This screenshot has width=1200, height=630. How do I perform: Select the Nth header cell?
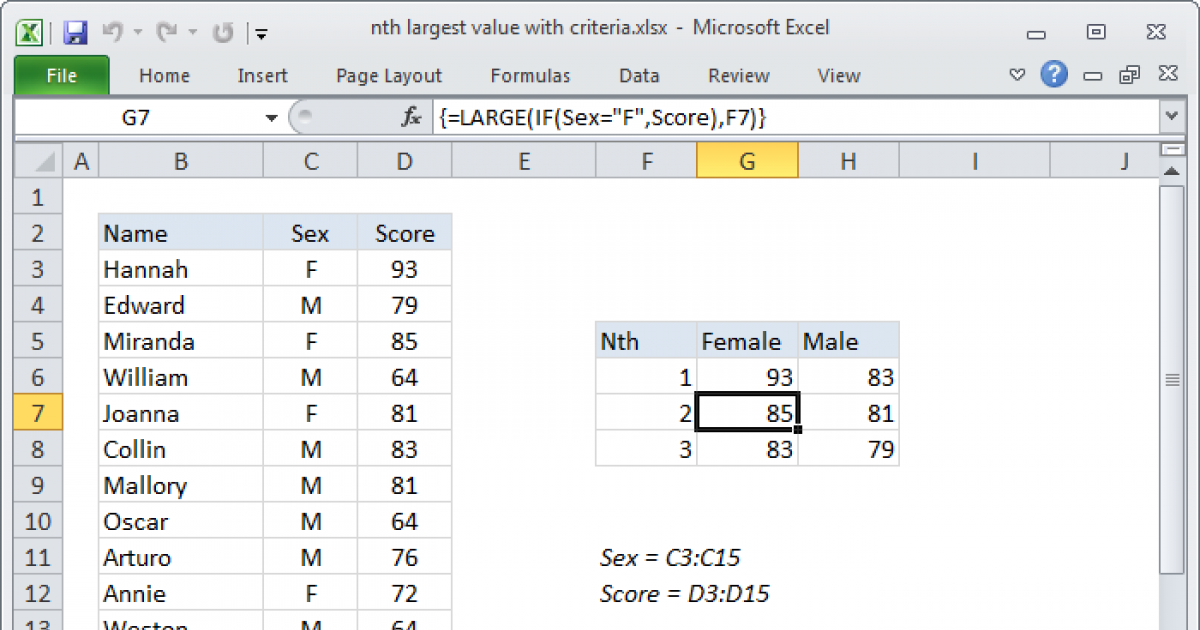coord(646,342)
